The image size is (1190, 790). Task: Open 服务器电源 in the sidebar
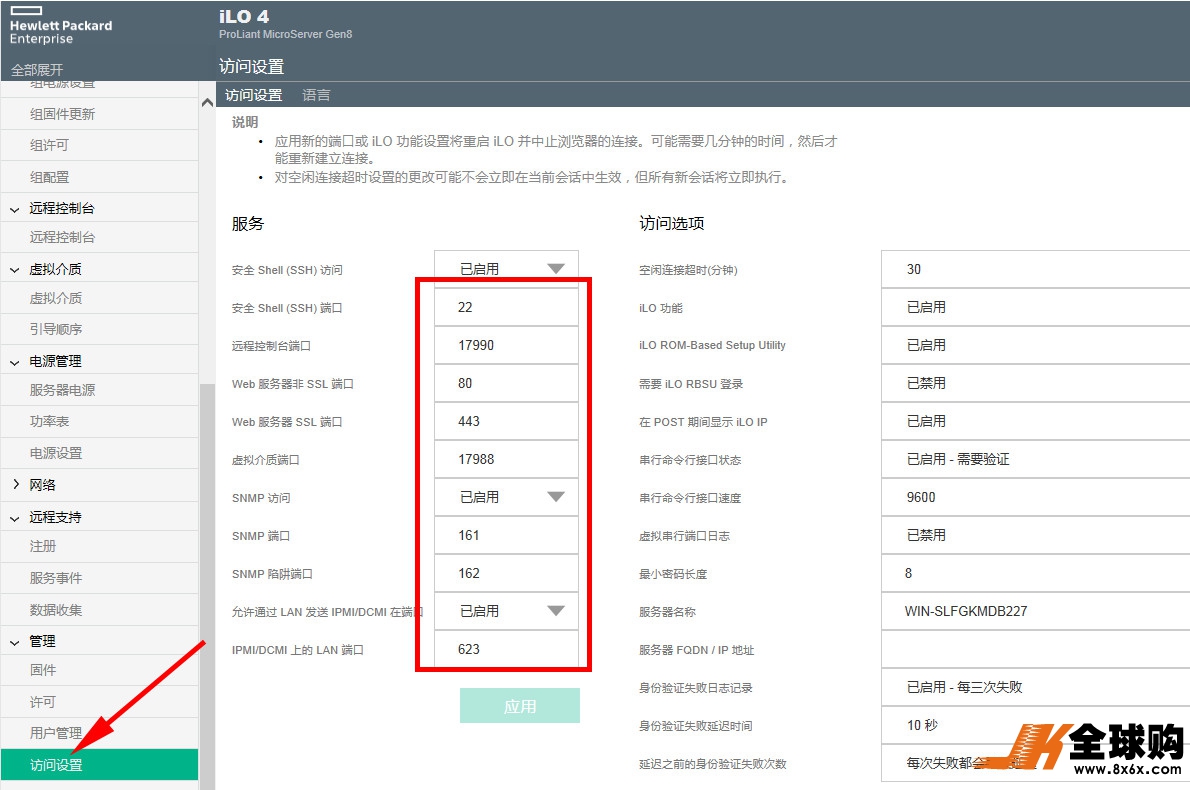(x=99, y=389)
